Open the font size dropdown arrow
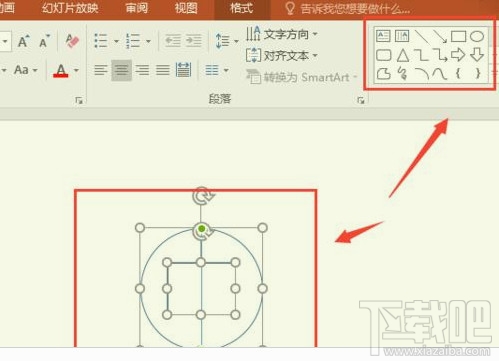 (5, 42)
